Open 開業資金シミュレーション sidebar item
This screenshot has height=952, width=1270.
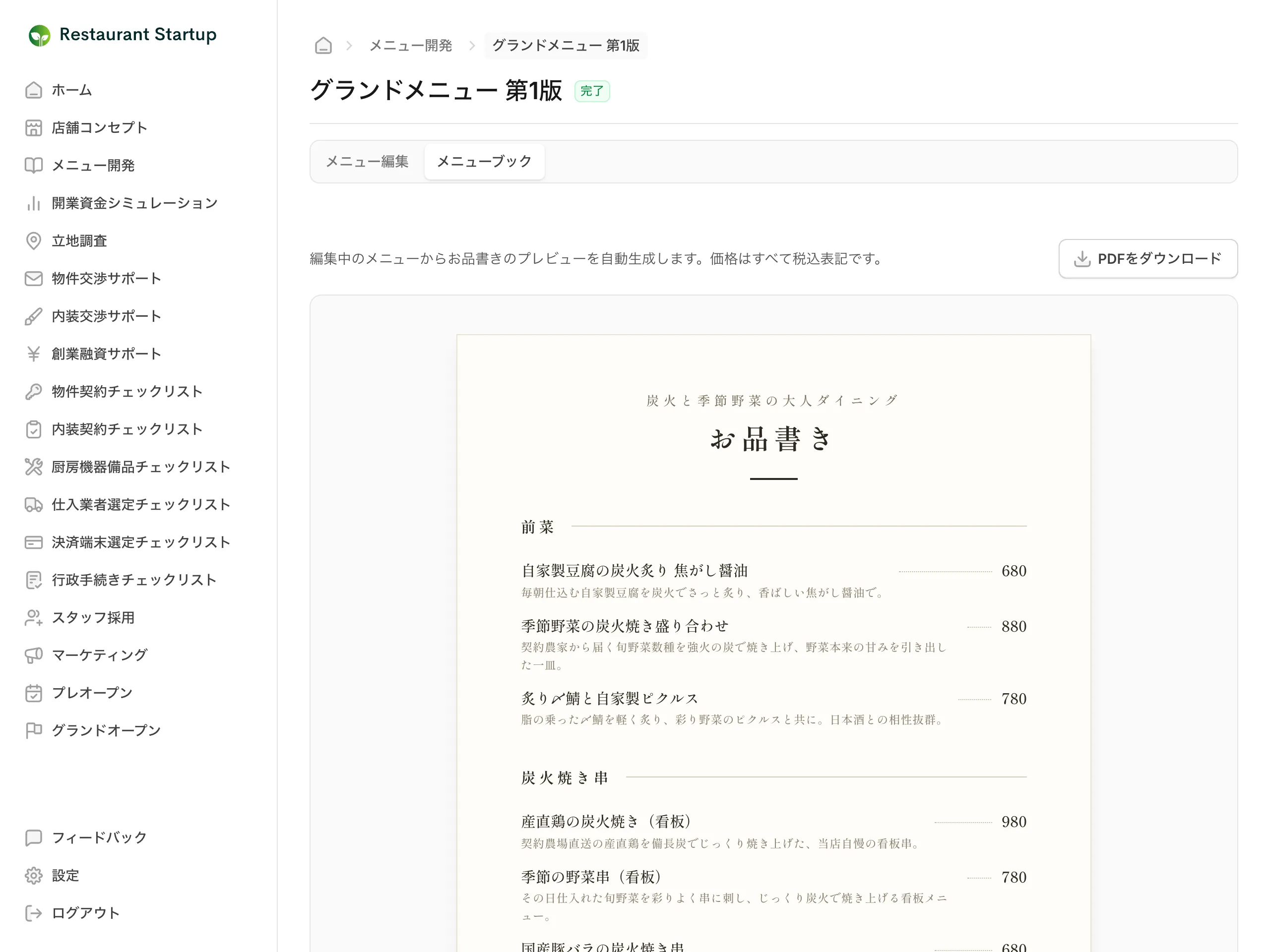coord(135,203)
